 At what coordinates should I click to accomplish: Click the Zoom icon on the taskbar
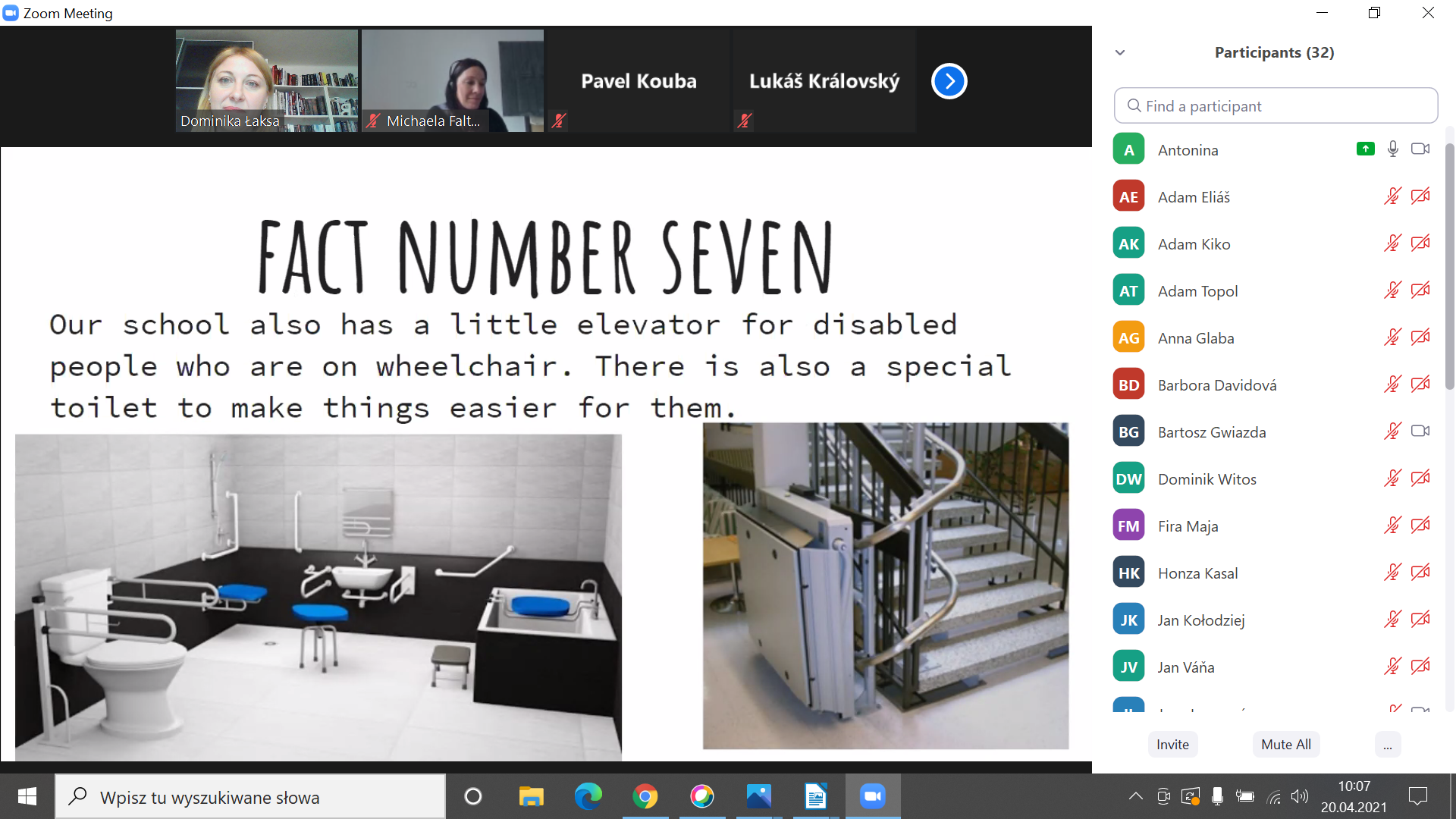point(872,796)
